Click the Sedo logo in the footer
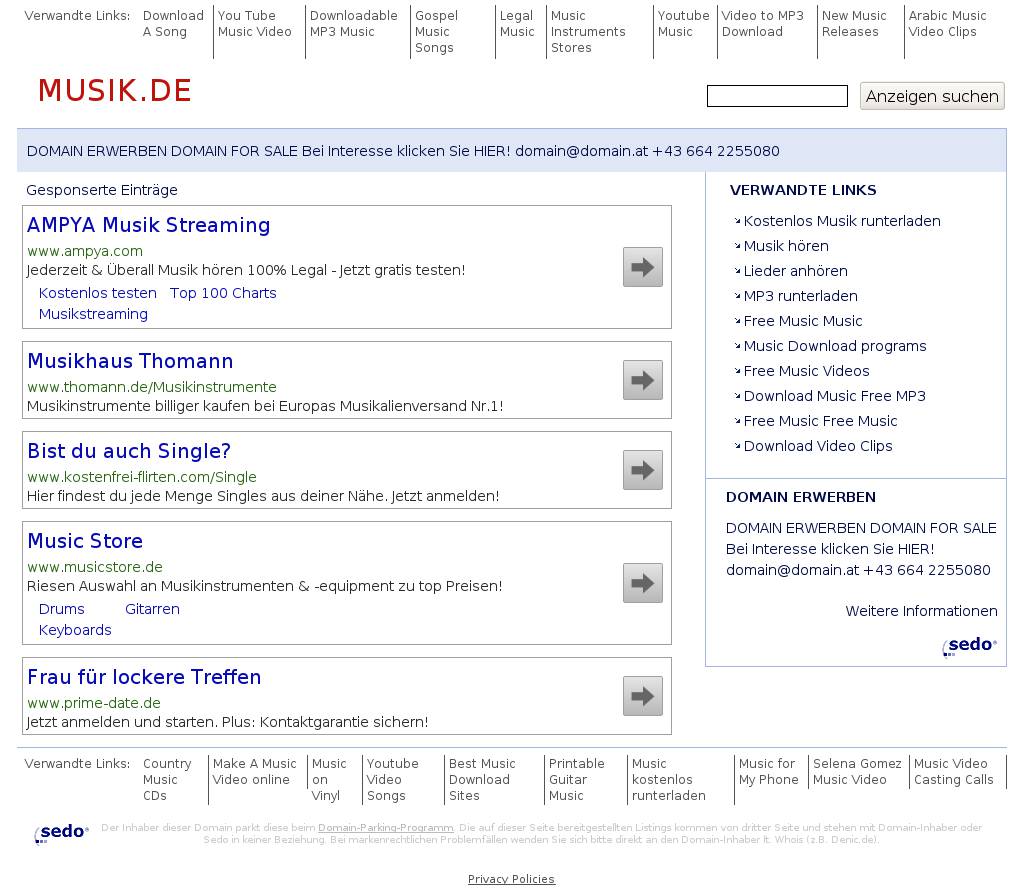1024x890 pixels. coord(62,832)
